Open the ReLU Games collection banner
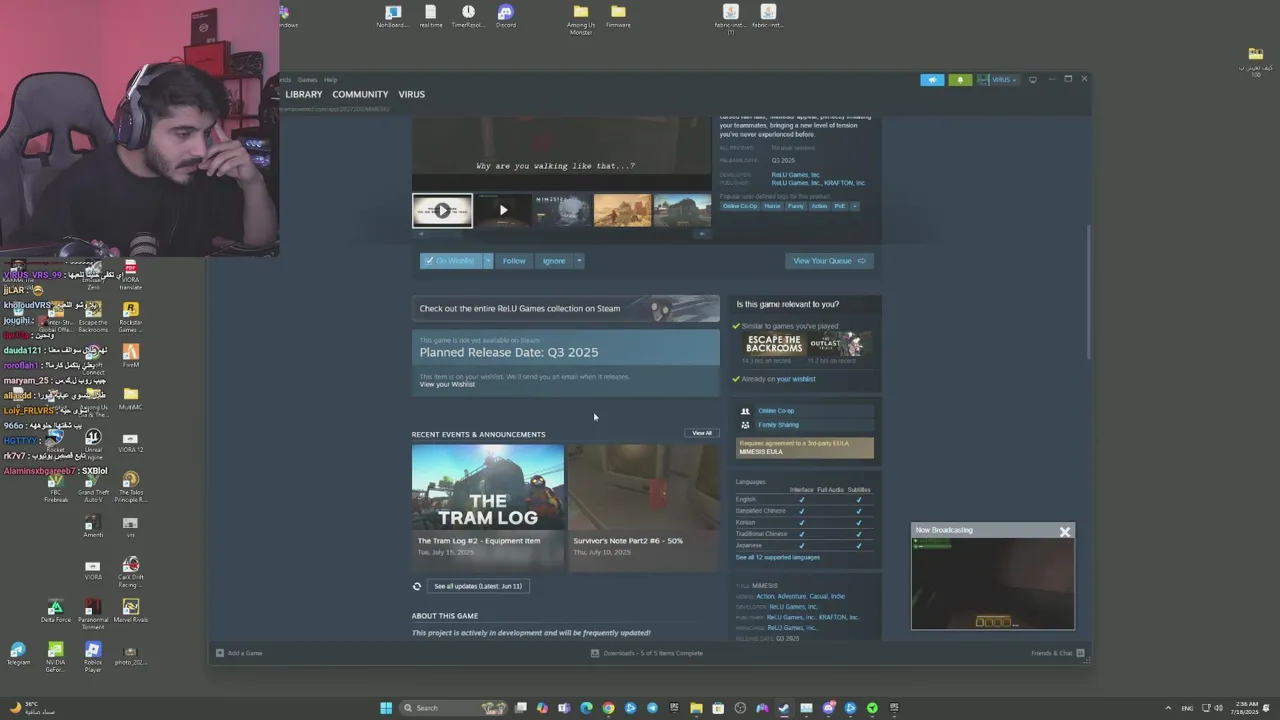Image resolution: width=1280 pixels, height=720 pixels. pos(565,308)
